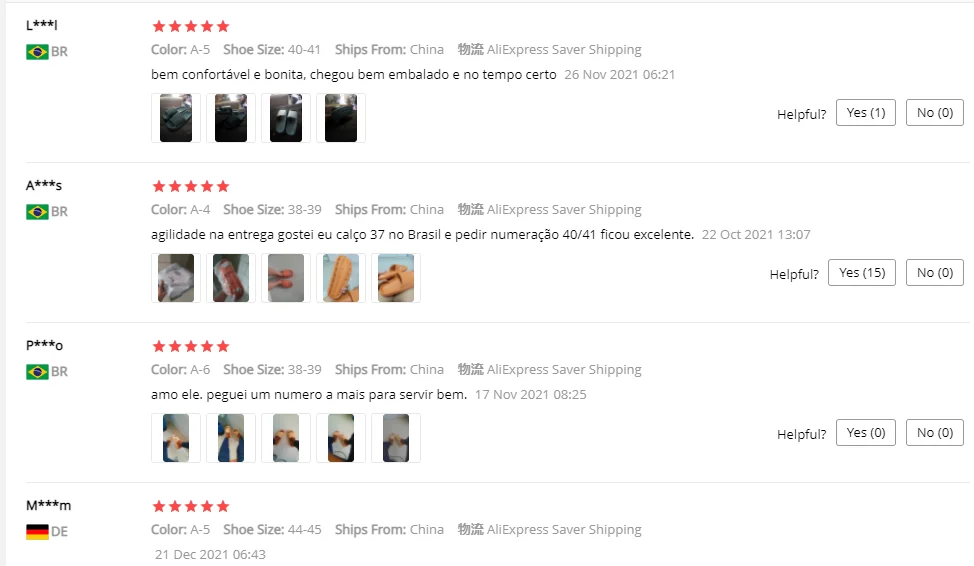Vote Yes (15) on A***s's review
The height and width of the screenshot is (566, 974).
click(862, 273)
